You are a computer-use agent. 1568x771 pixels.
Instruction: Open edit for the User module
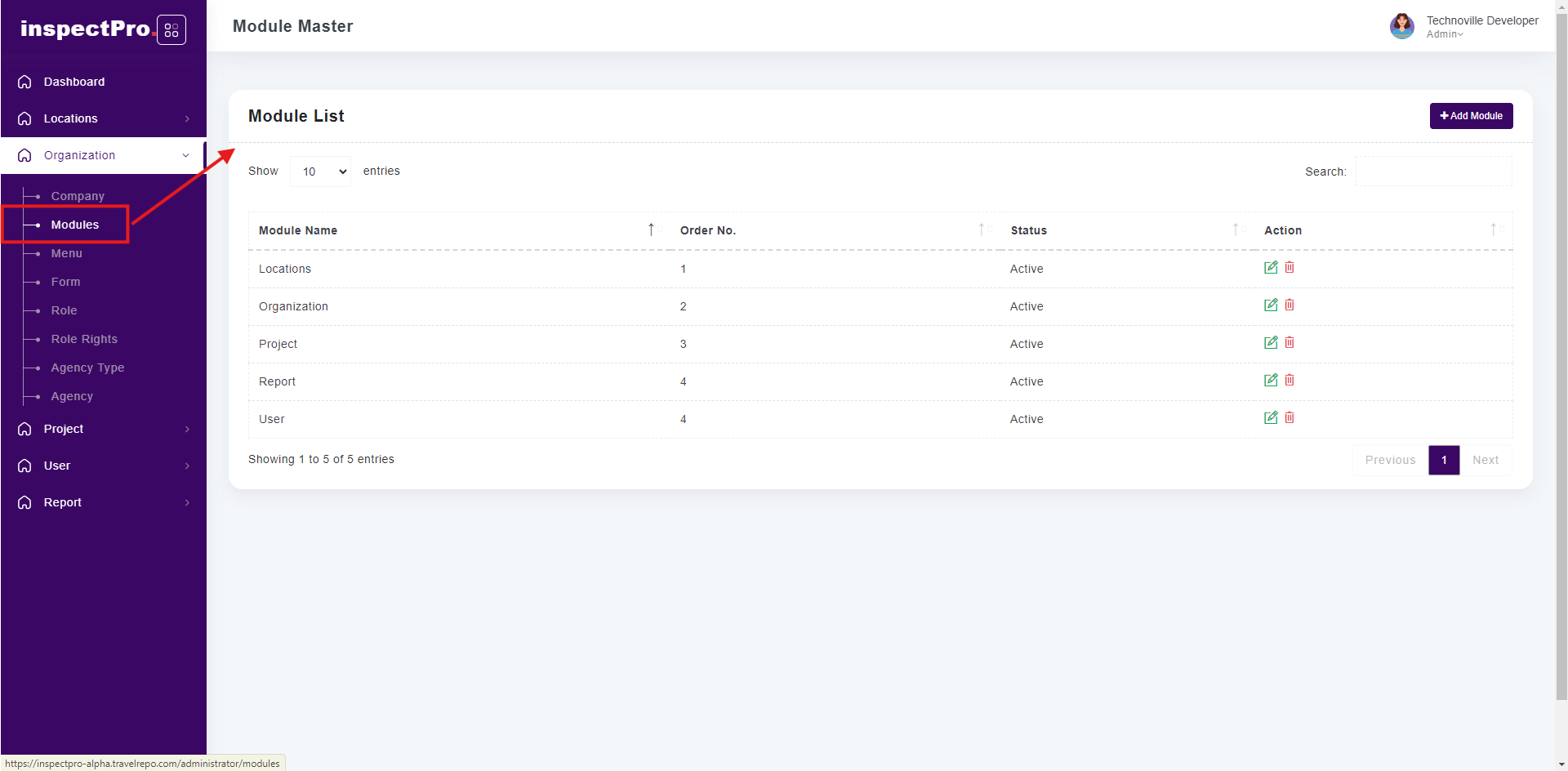pyautogui.click(x=1271, y=418)
